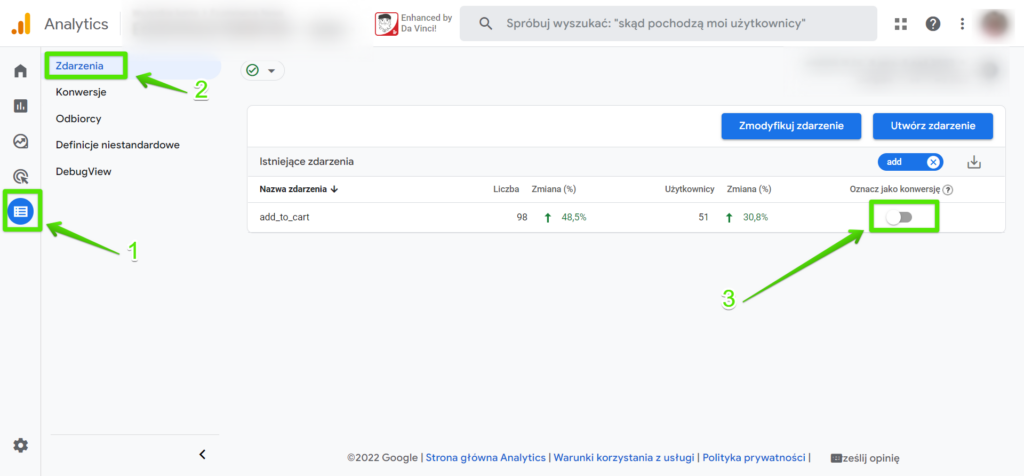Click the search field at top

tap(668, 24)
